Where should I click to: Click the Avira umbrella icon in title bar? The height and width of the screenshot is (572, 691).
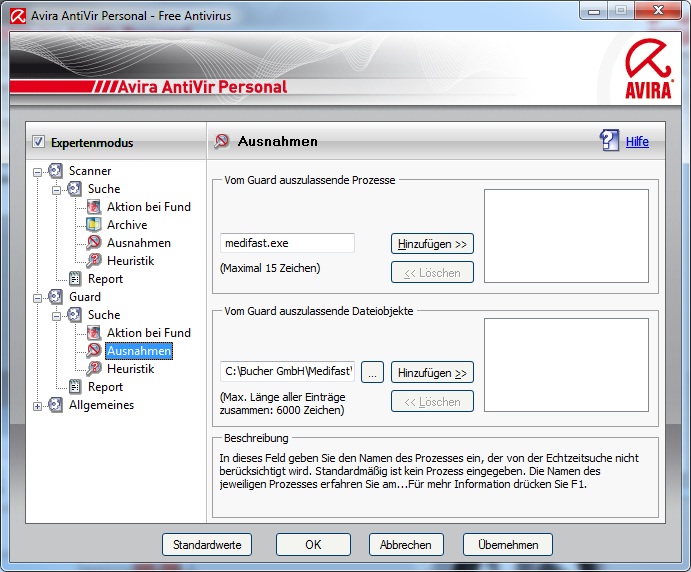(18, 16)
